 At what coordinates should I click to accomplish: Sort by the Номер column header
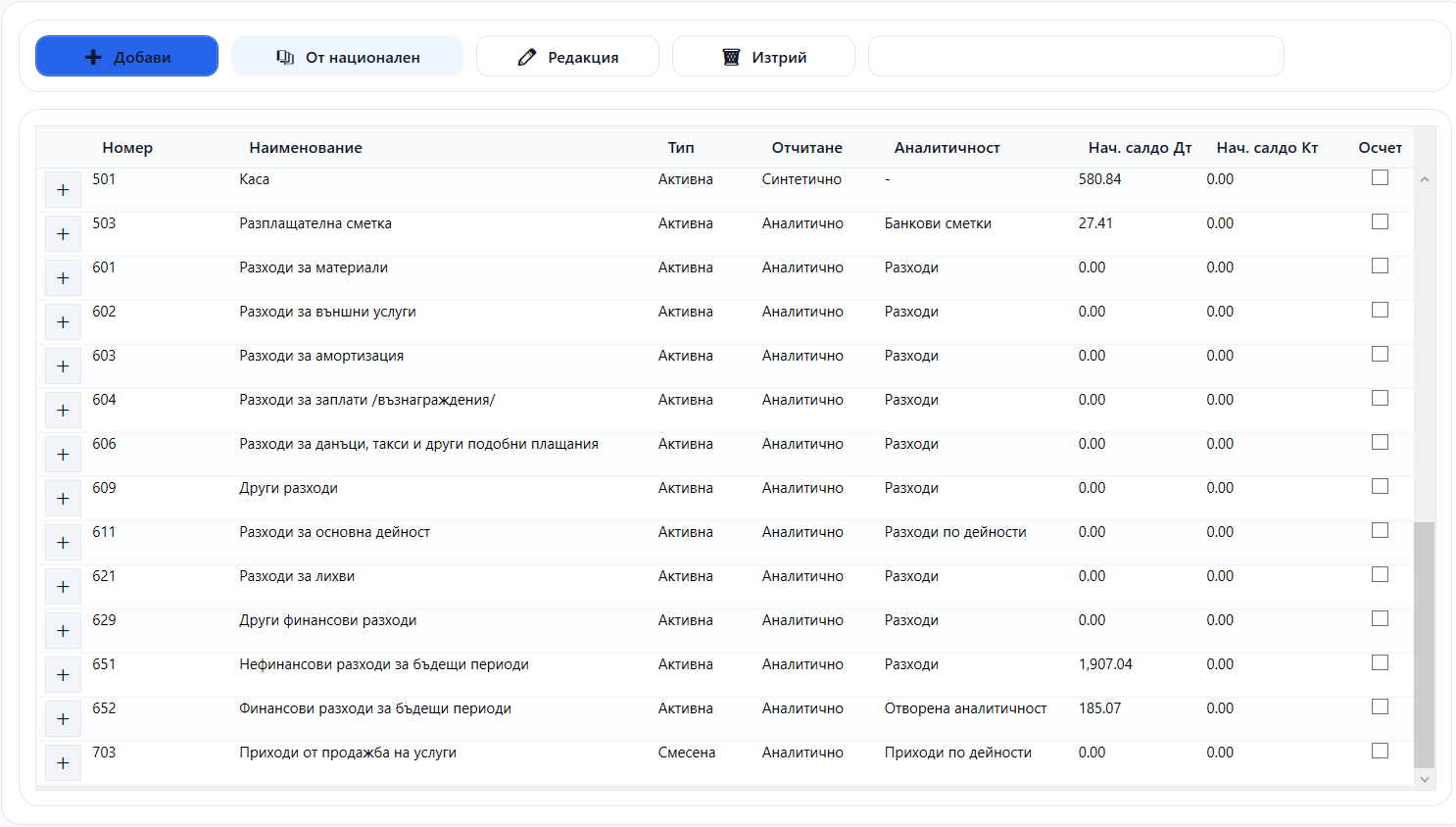click(127, 148)
